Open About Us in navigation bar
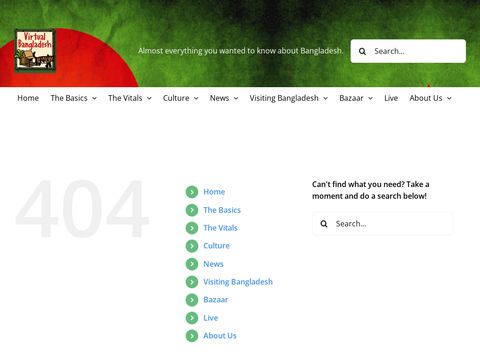Image resolution: width=480 pixels, height=360 pixels. point(426,98)
